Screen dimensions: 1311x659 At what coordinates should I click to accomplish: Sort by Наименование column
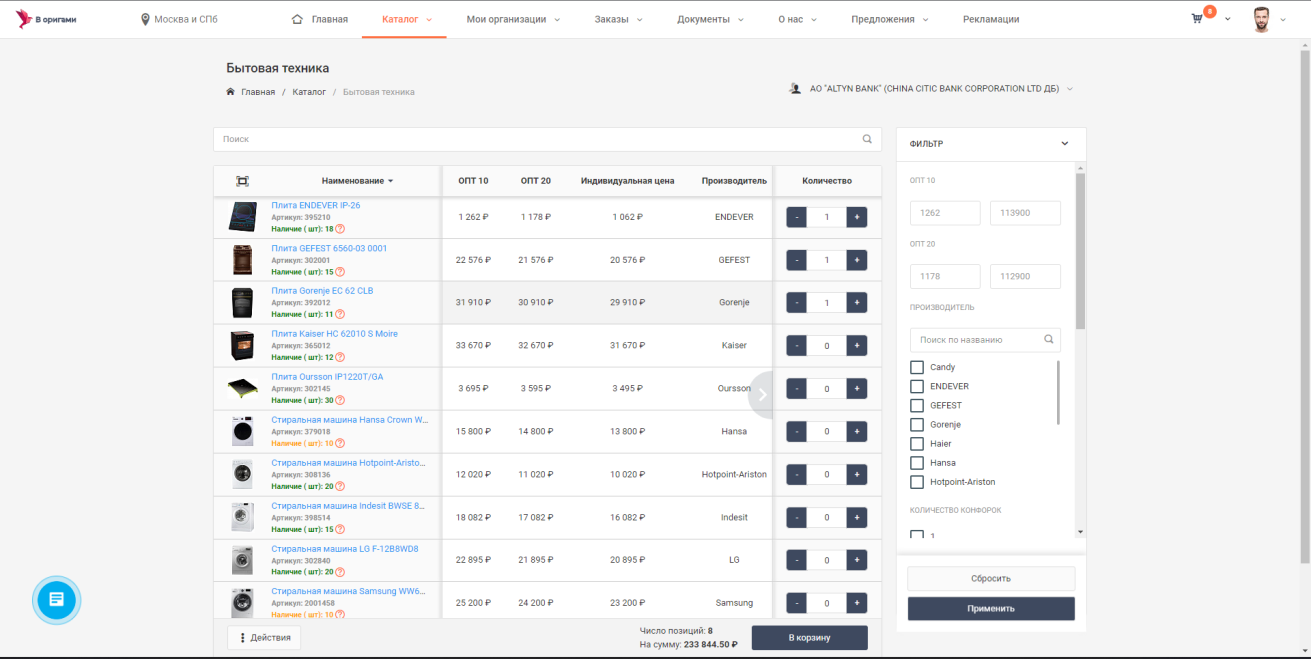tap(357, 181)
